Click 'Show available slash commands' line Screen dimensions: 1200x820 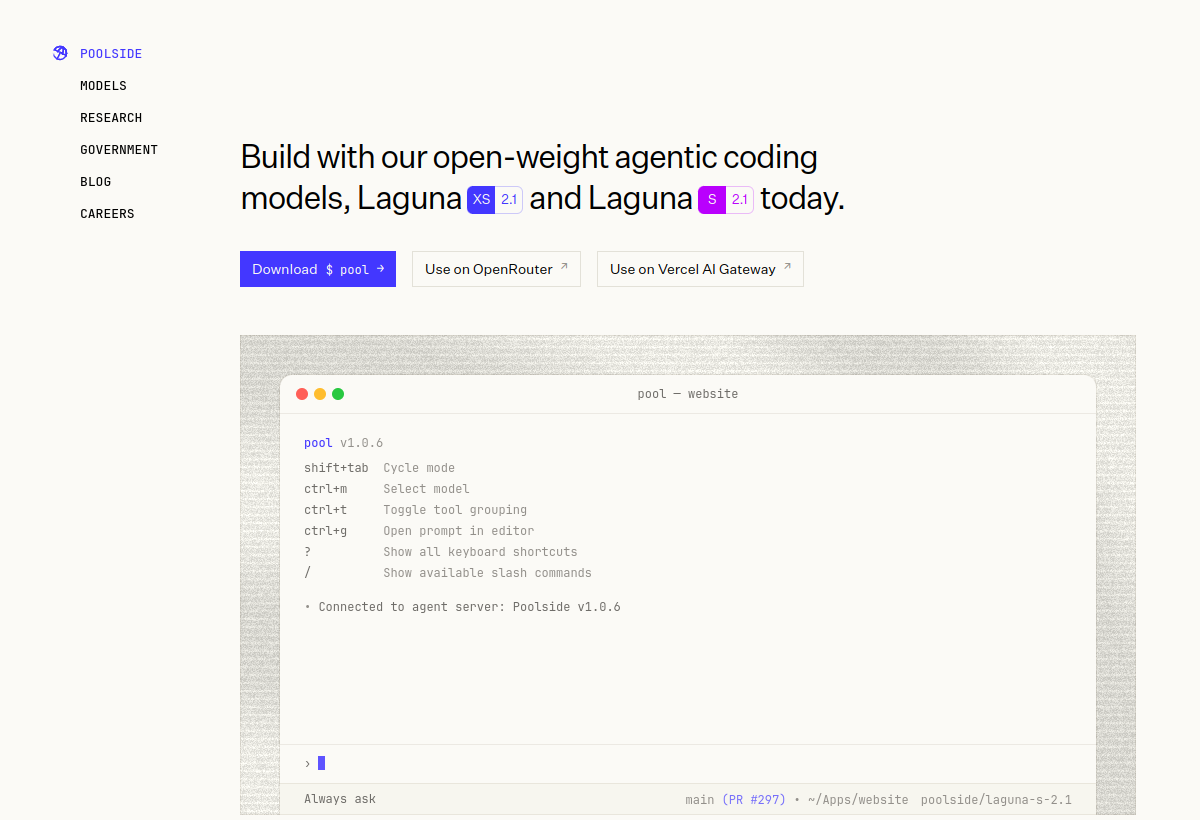(x=448, y=573)
